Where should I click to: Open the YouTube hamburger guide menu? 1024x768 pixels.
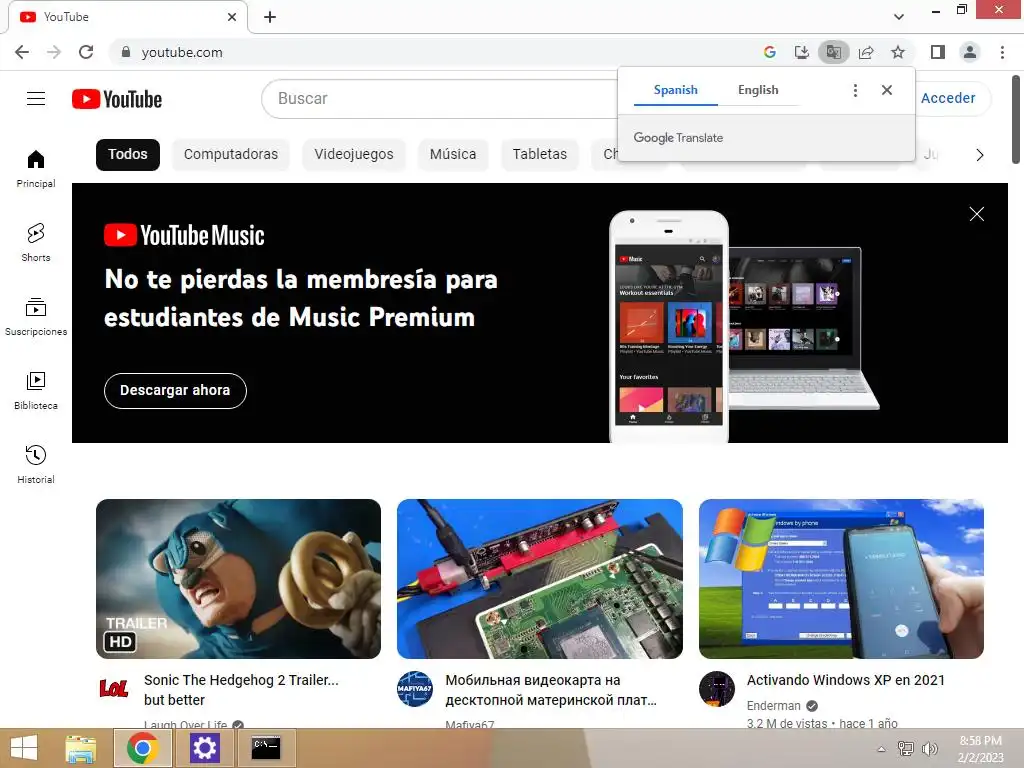coord(36,99)
